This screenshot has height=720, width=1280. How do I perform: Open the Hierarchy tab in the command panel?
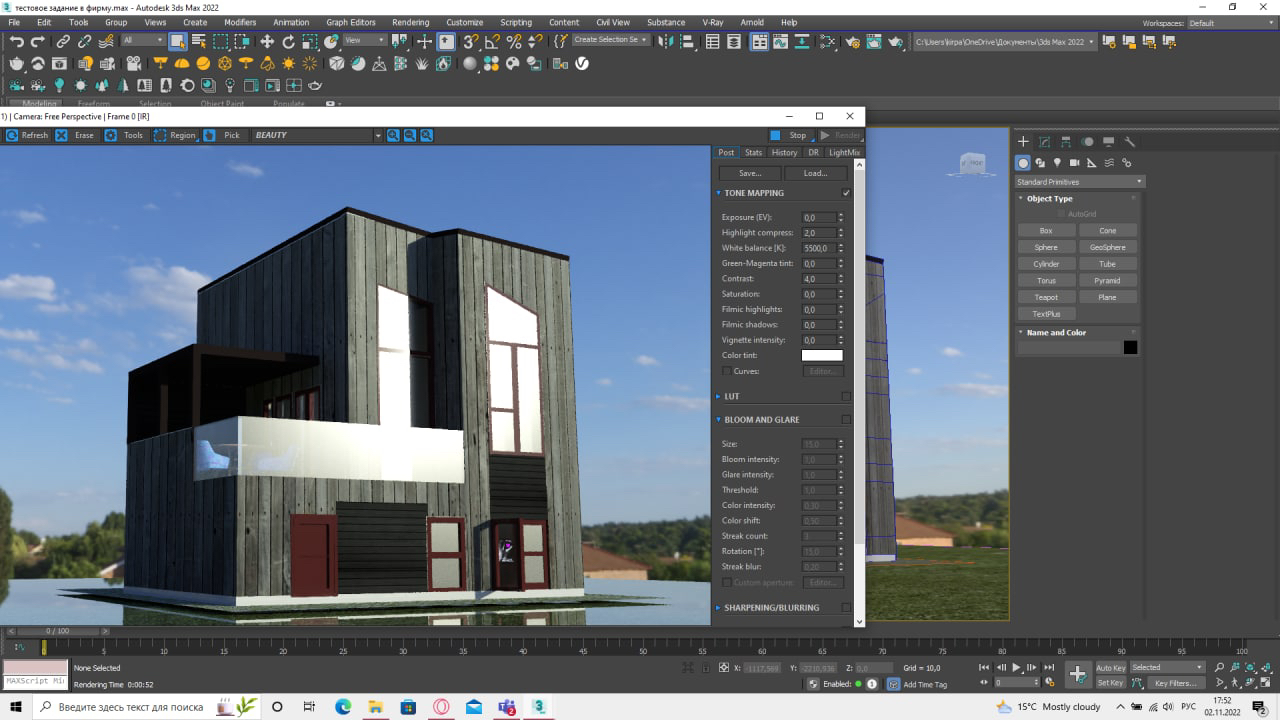1066,142
